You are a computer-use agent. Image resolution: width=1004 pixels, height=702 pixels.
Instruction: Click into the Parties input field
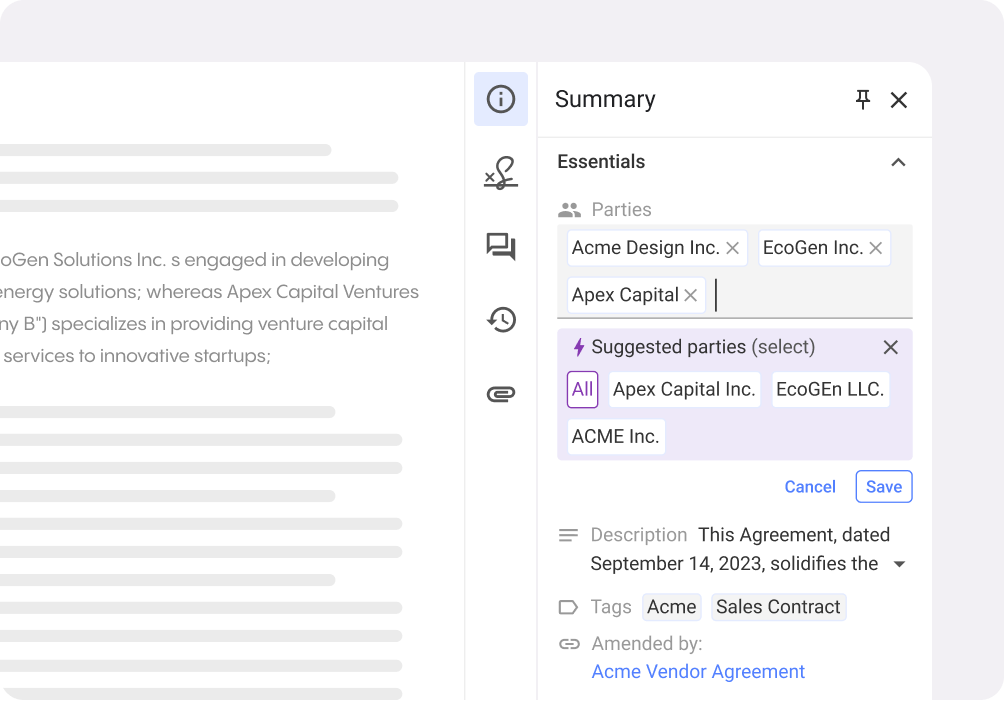point(810,296)
